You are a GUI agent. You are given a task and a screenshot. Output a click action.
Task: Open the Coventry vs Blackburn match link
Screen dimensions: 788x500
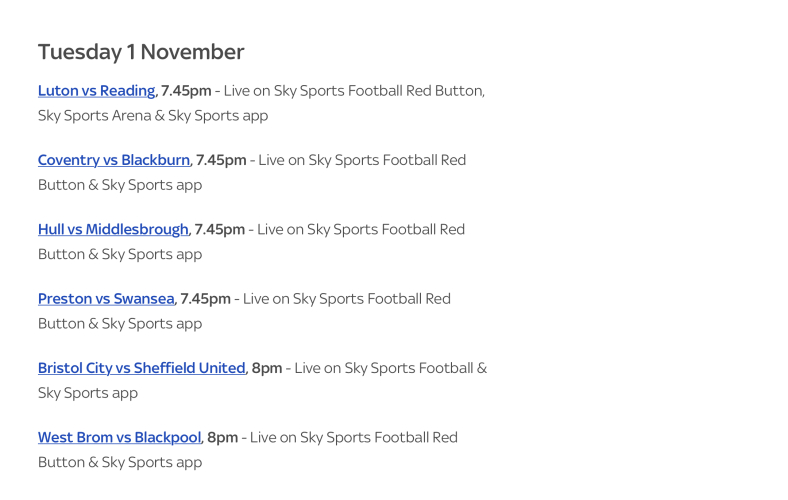point(114,160)
